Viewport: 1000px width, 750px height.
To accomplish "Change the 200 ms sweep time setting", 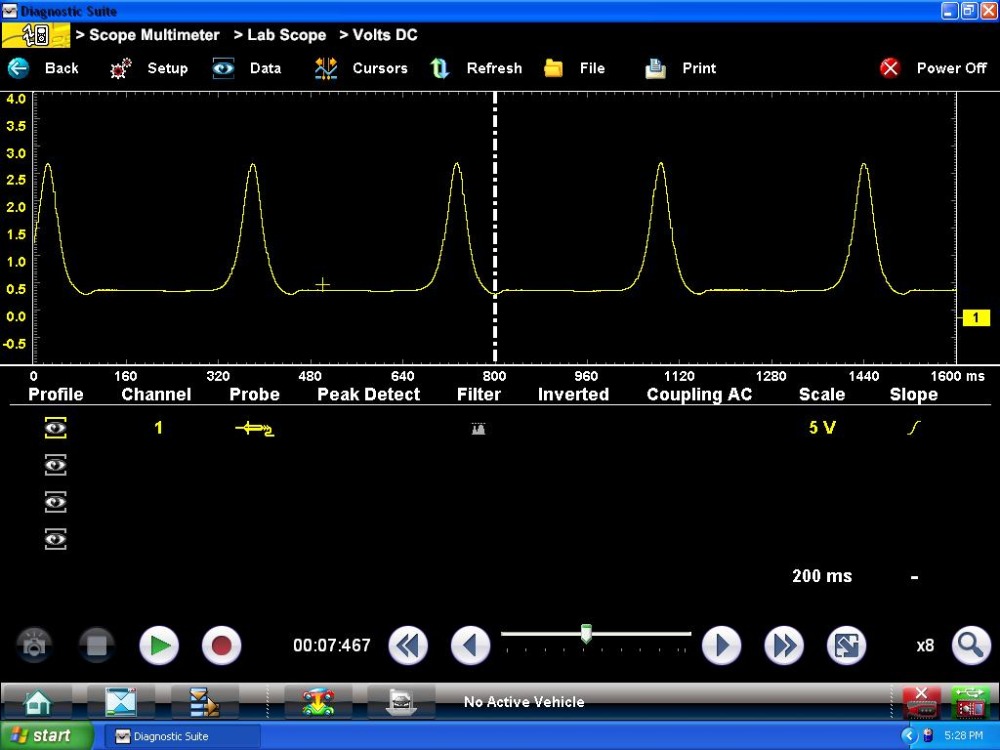I will coord(821,576).
